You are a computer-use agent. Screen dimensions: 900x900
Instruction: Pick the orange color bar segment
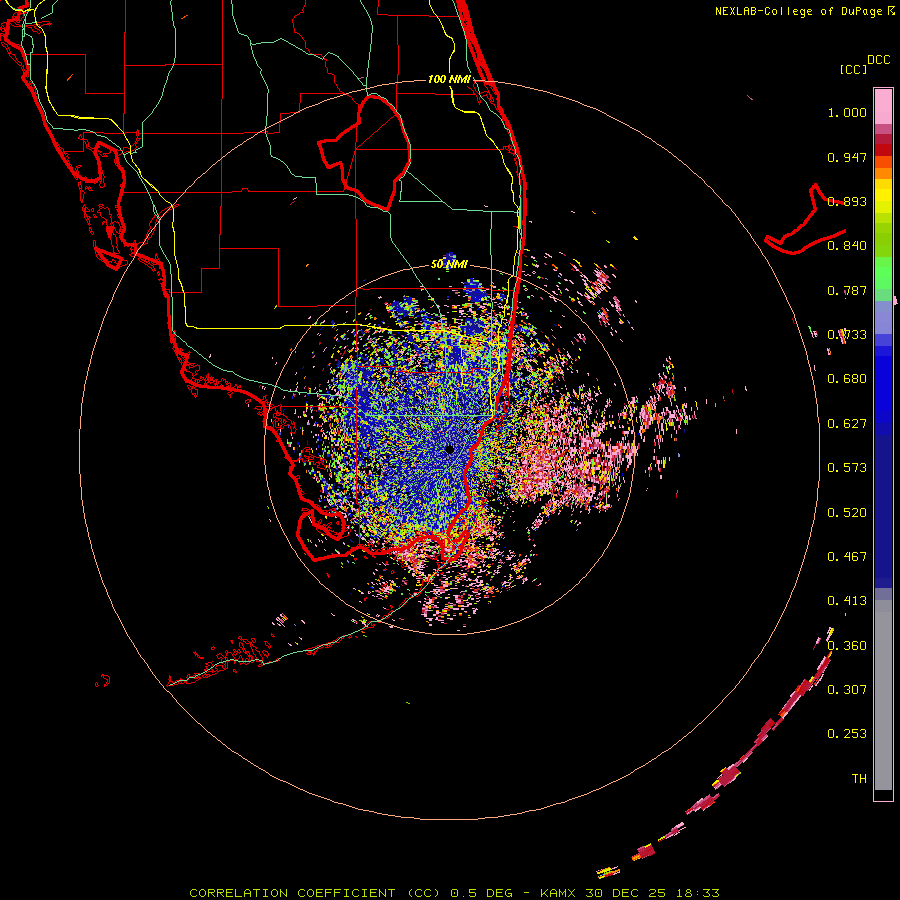pyautogui.click(x=883, y=173)
